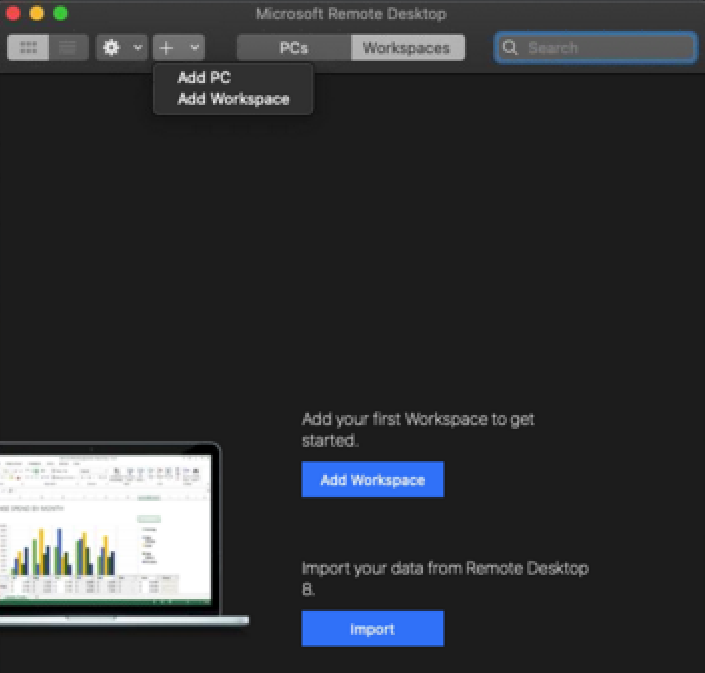Switch to the PCs tab

(x=294, y=48)
